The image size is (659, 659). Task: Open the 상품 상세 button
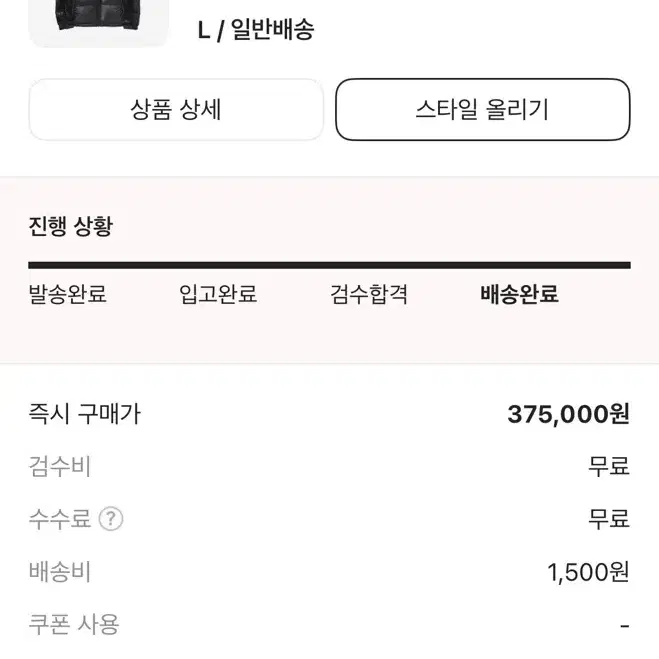point(176,109)
